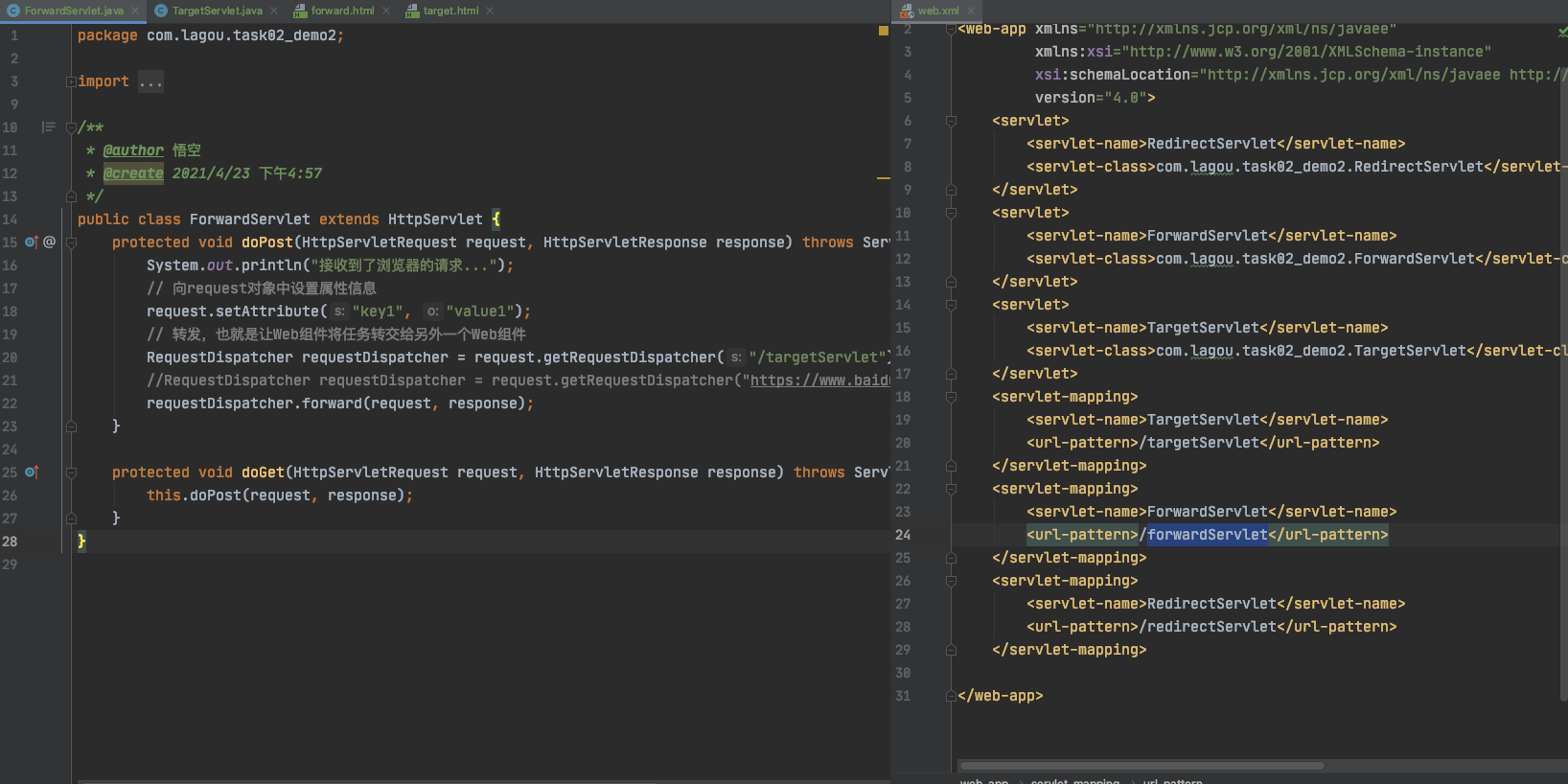Click the o: parameter hint before "value1"

[433, 311]
